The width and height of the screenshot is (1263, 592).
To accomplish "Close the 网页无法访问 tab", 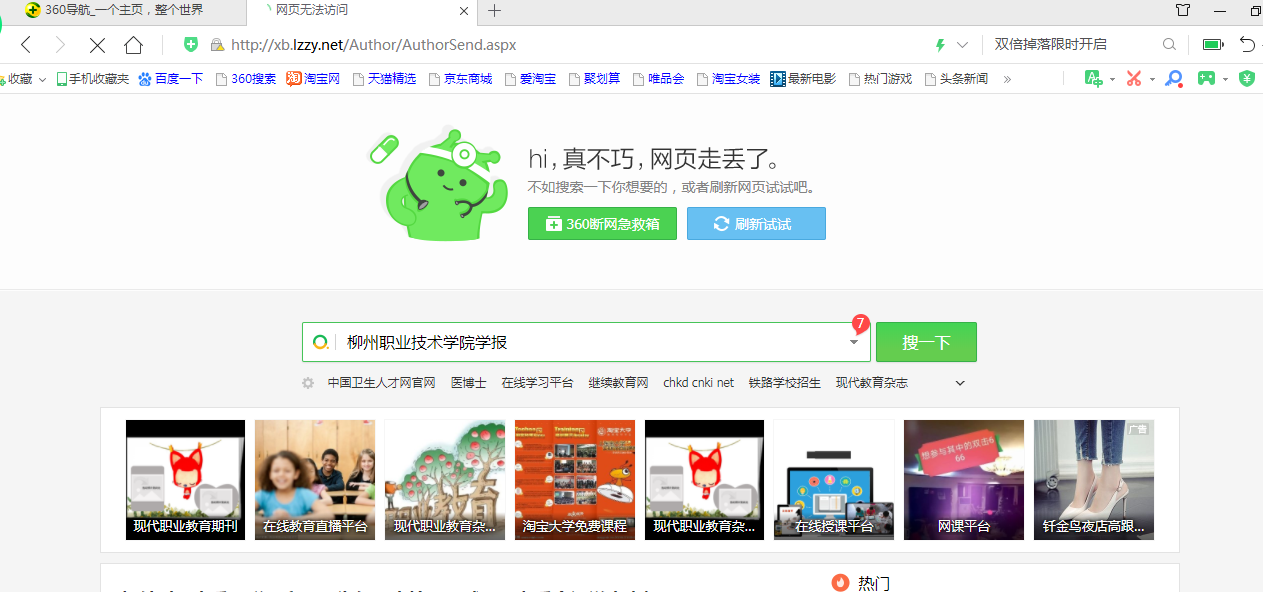I will [x=463, y=11].
